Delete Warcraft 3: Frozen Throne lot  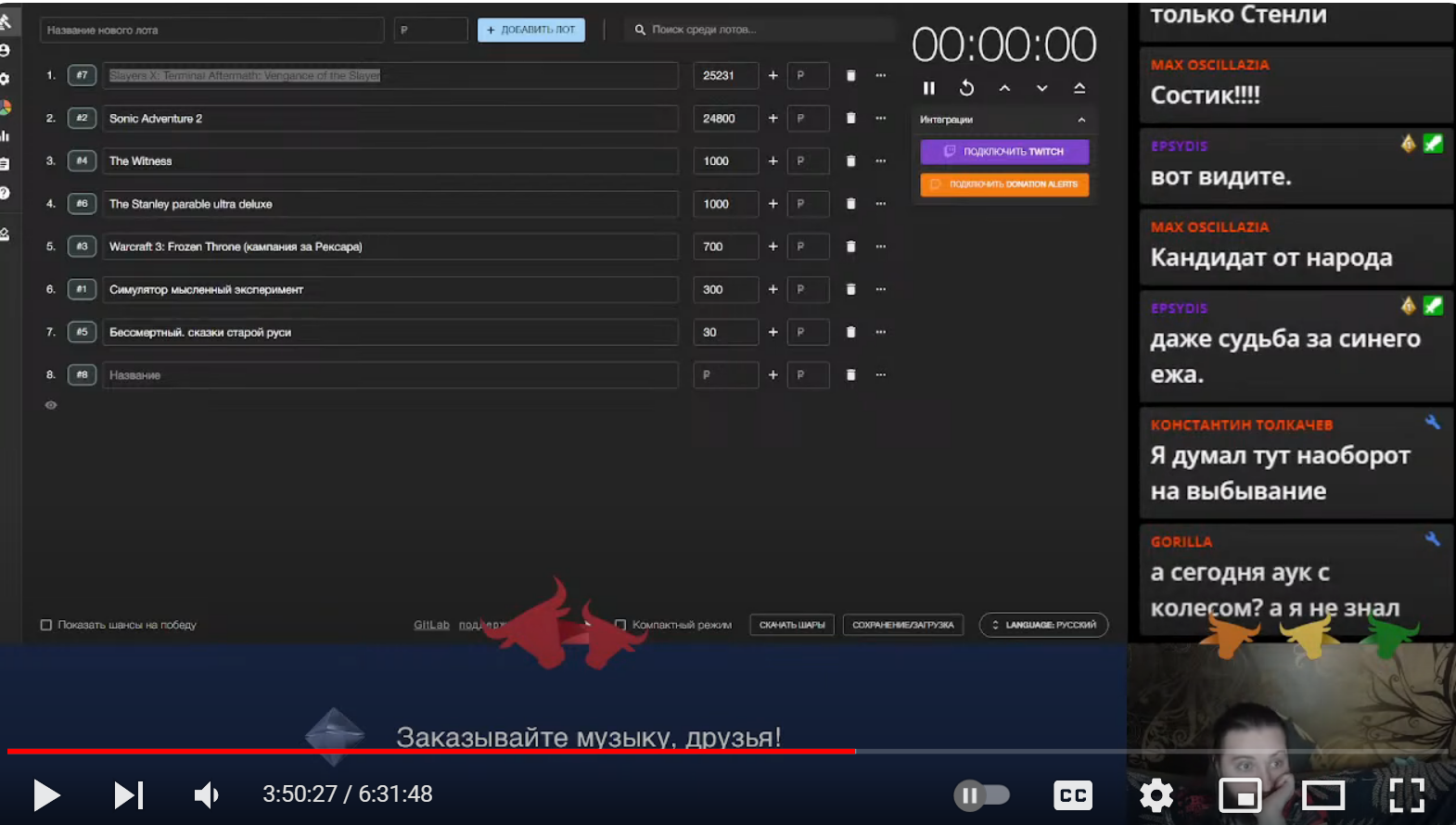(850, 247)
